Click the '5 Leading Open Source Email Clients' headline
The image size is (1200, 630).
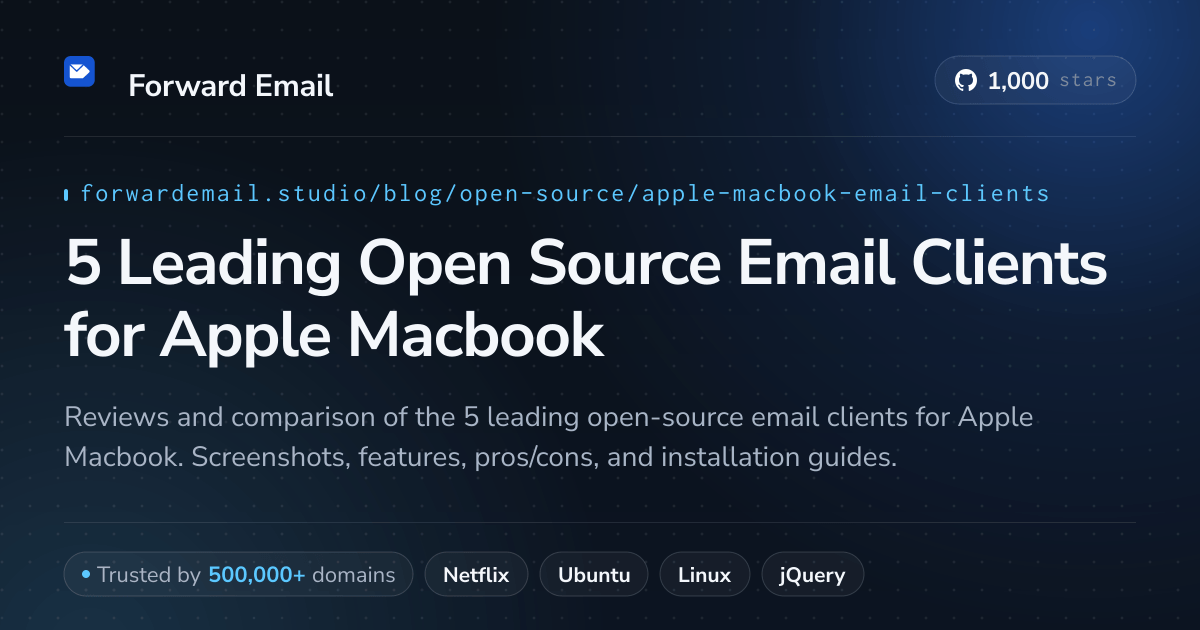tap(586, 300)
